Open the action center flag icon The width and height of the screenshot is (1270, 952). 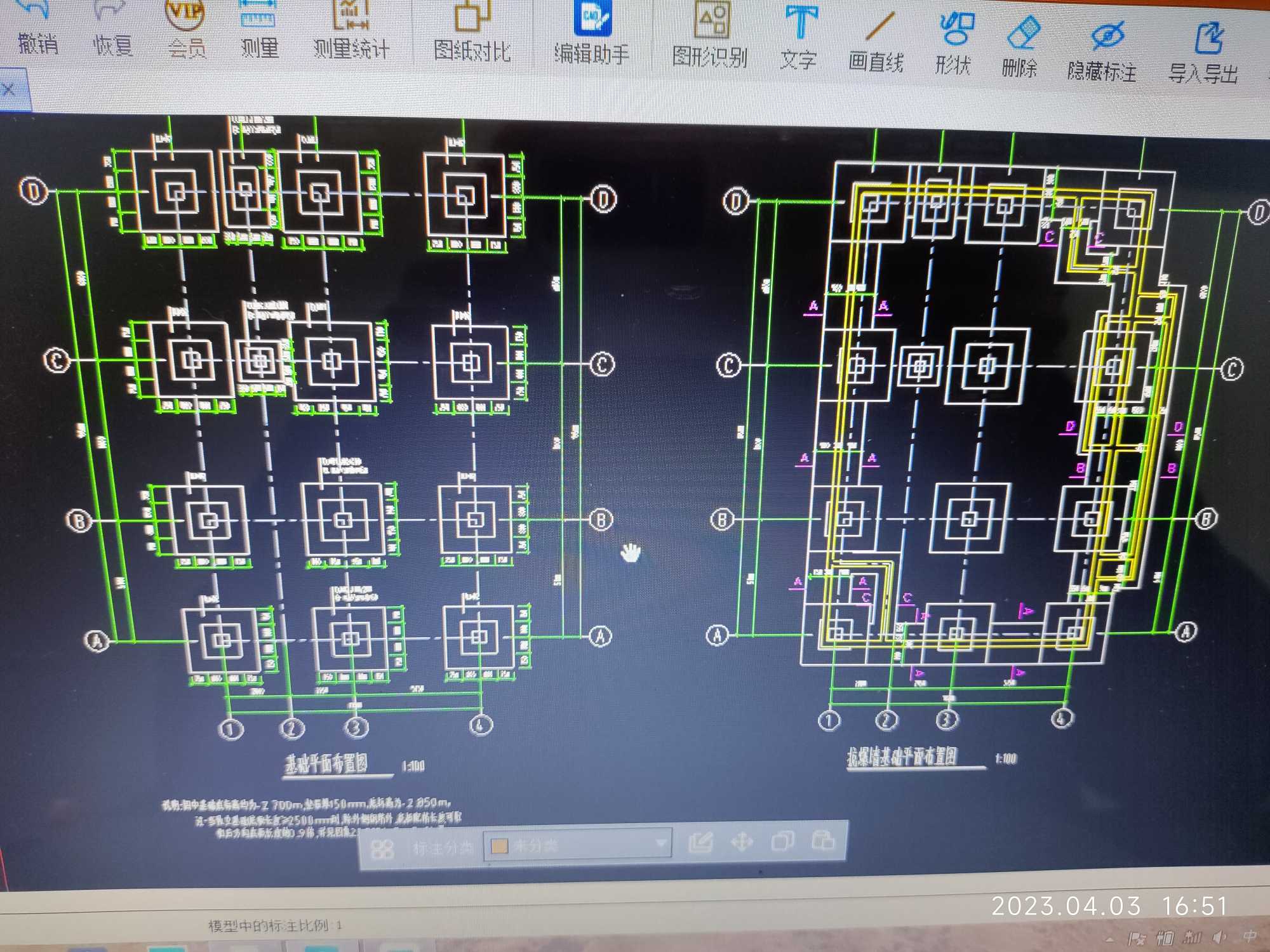pos(1137,938)
